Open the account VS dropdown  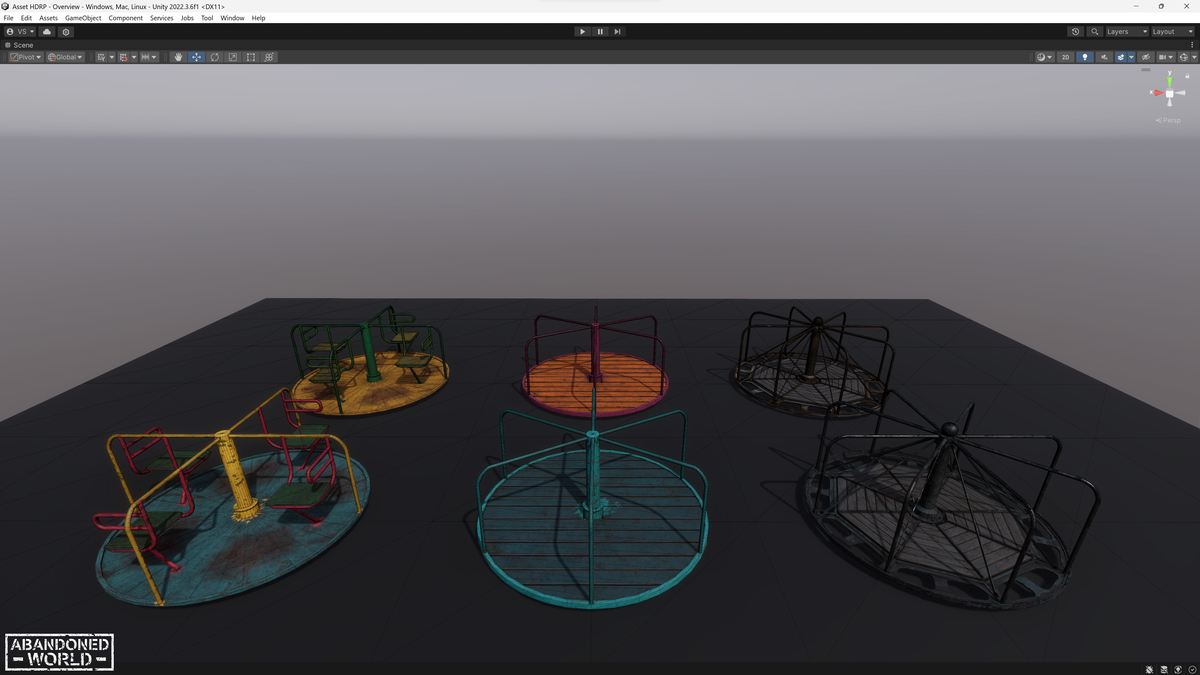pos(20,32)
